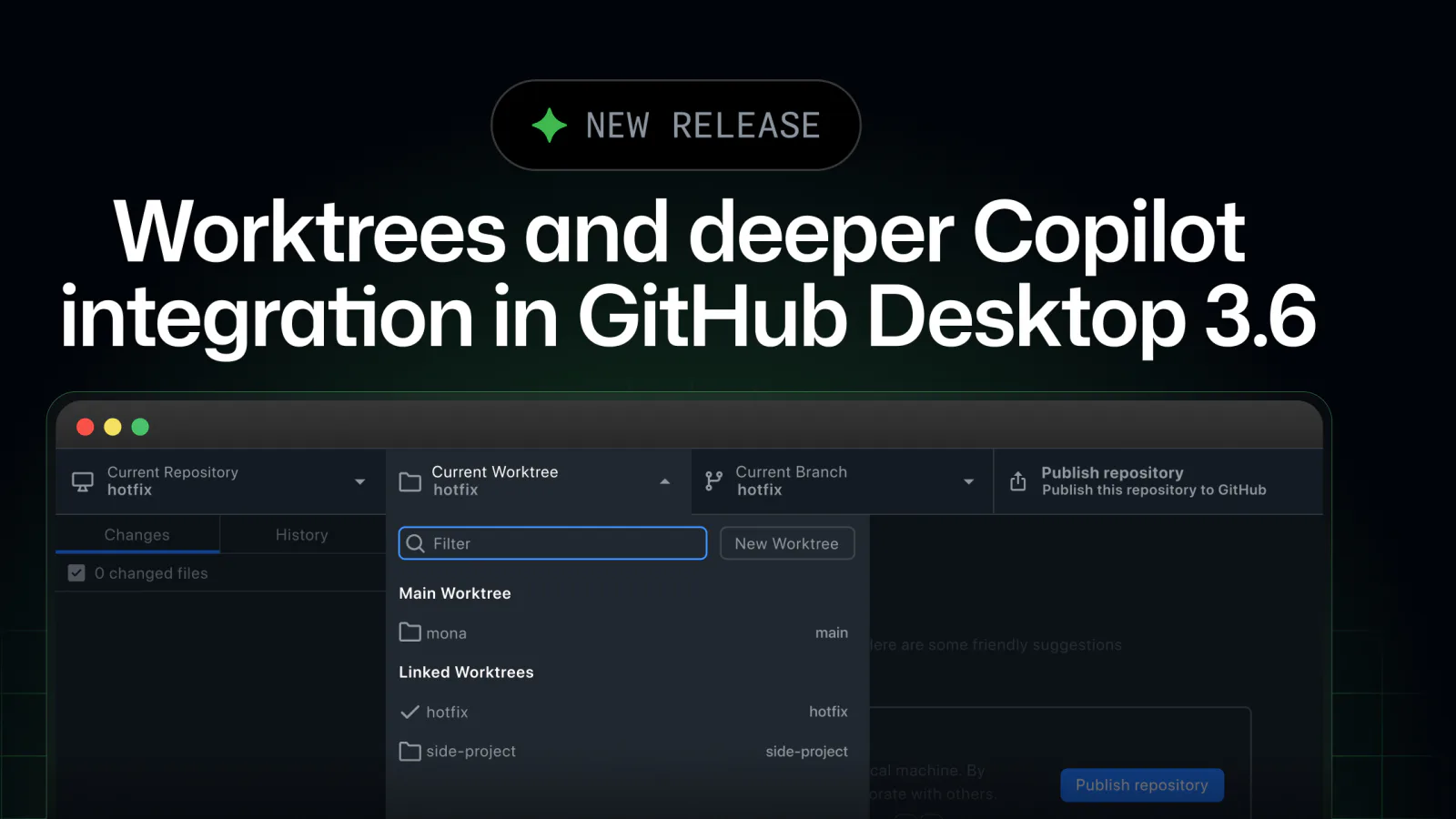
Task: Click the main branch label for mona
Action: pyautogui.click(x=832, y=632)
